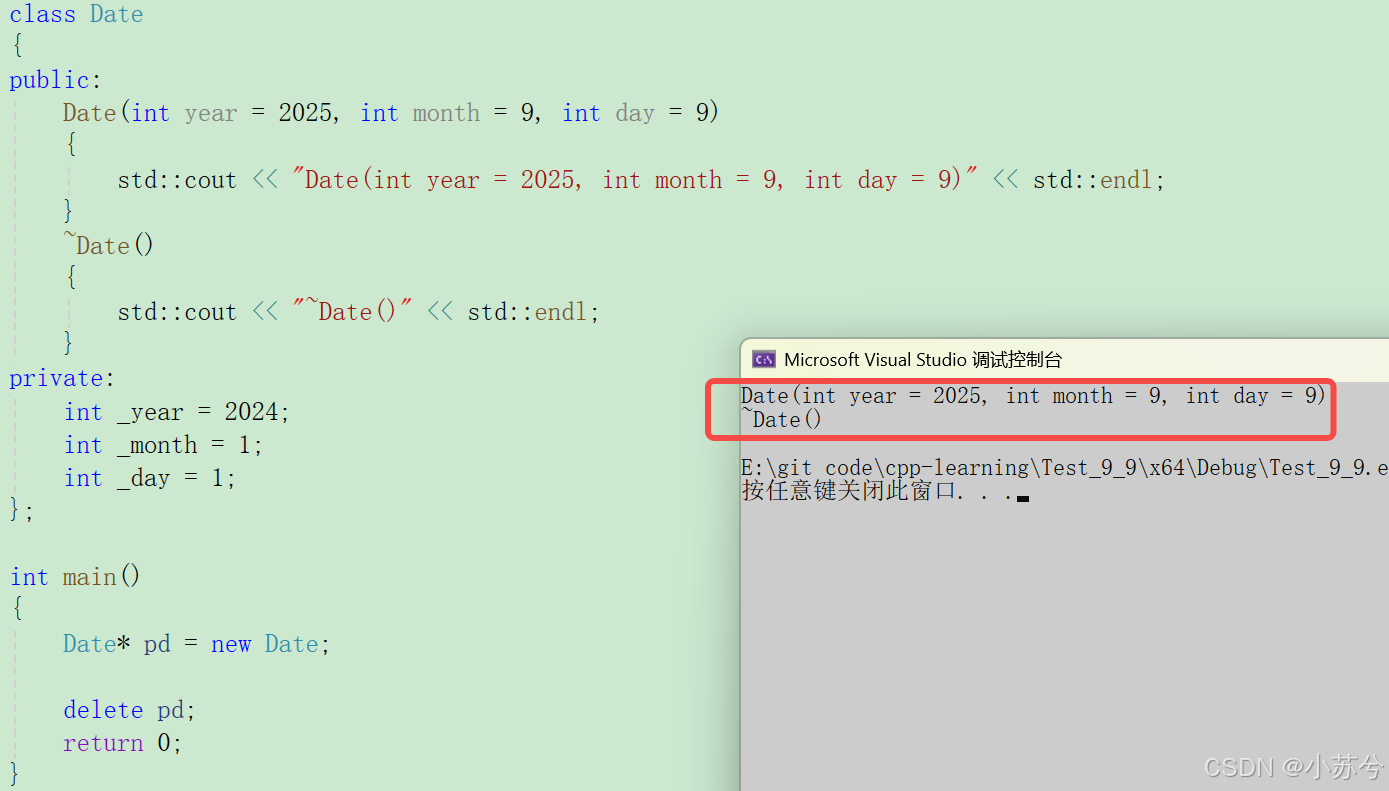Click the 'int main()' function header
The image size is (1389, 791).
(76, 577)
